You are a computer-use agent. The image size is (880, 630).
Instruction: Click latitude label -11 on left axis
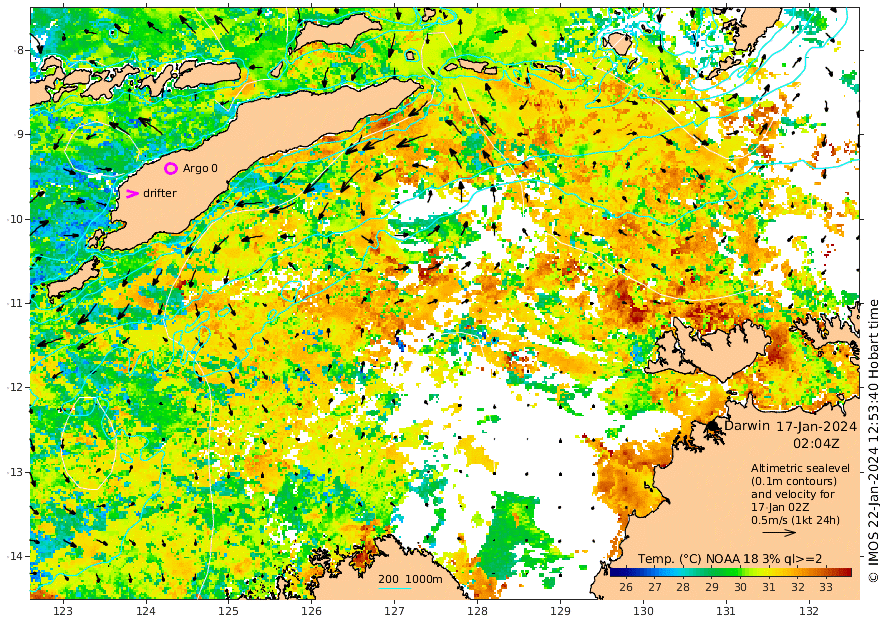click(x=16, y=303)
